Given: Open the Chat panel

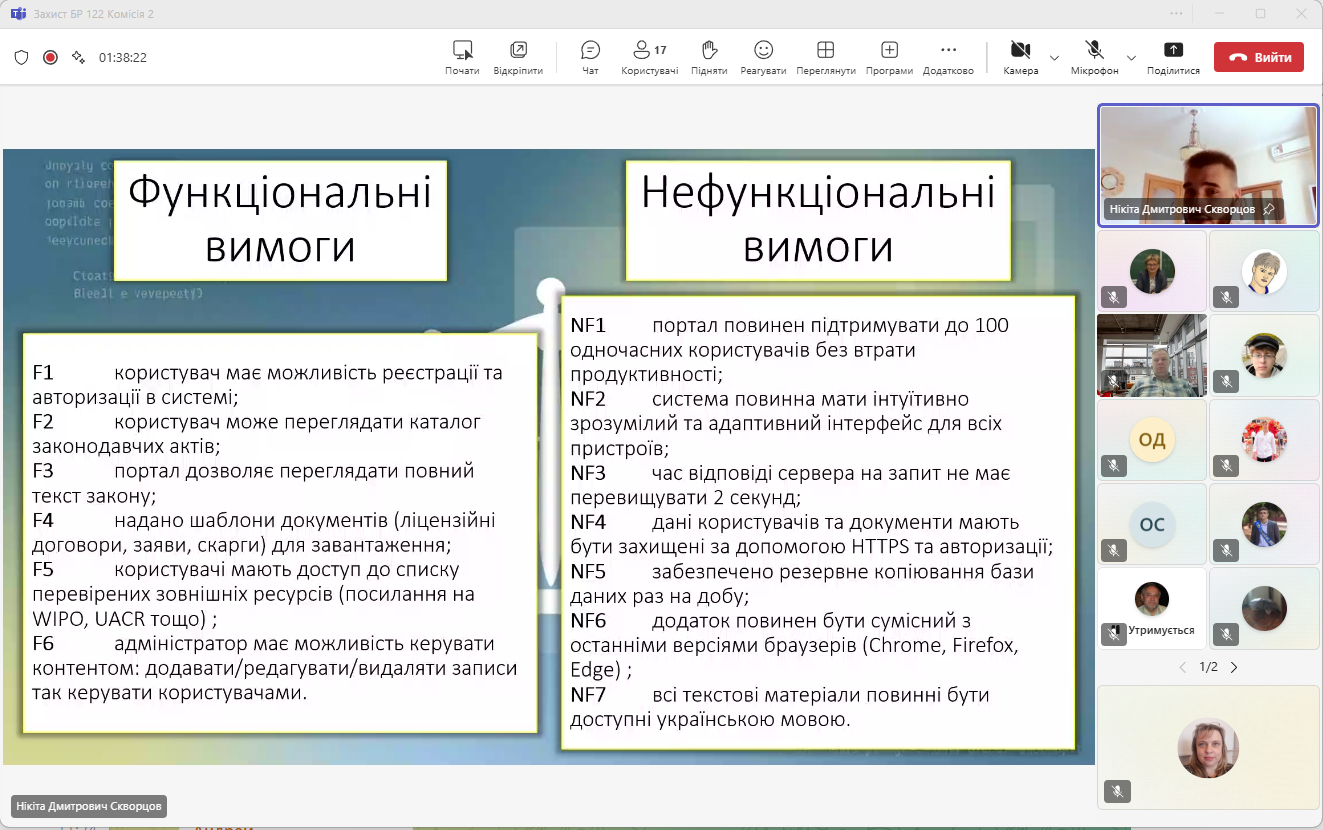Looking at the screenshot, I should (590, 58).
